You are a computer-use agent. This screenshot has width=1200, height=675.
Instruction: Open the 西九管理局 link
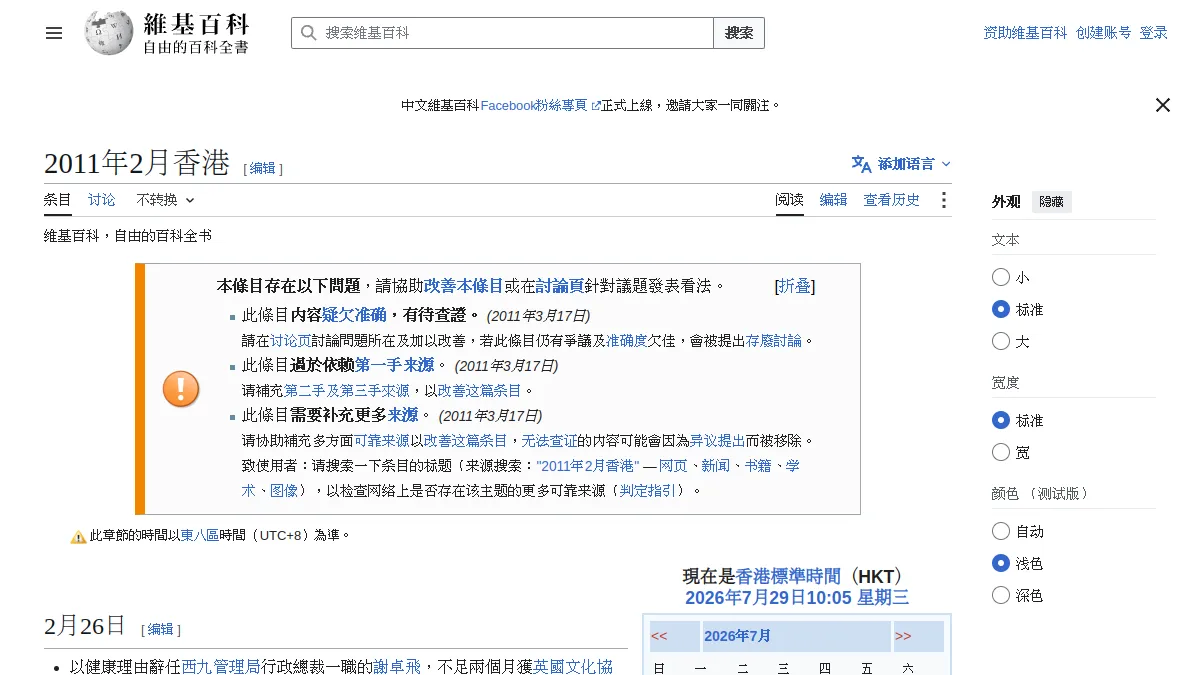[x=221, y=666]
